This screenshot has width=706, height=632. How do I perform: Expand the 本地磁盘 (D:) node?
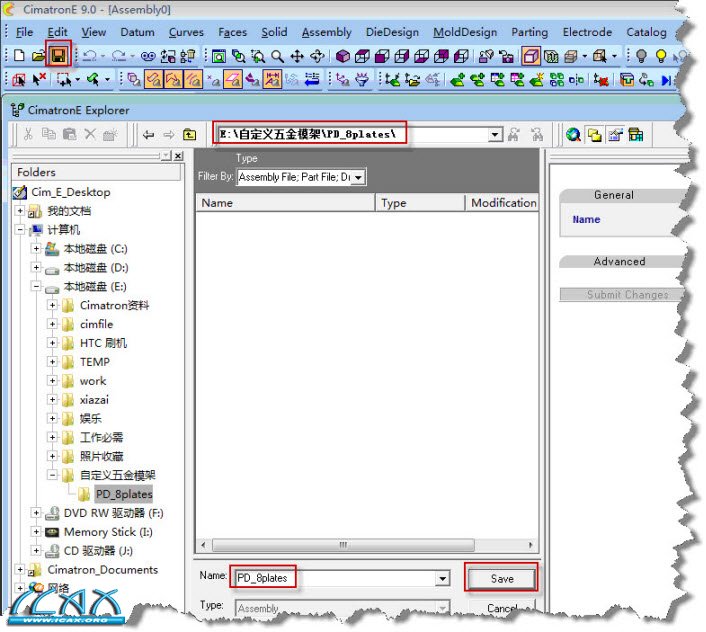[x=36, y=267]
